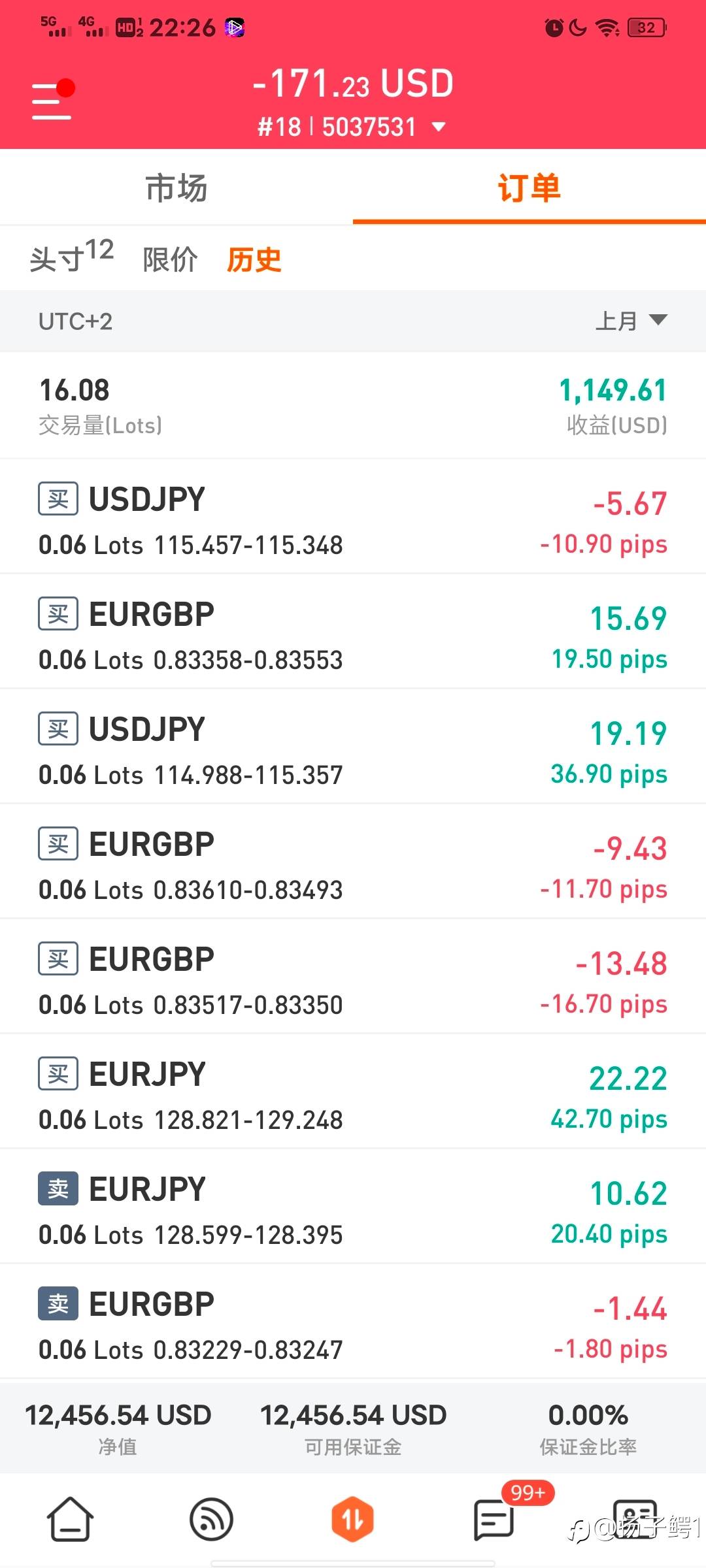Open EURJPY buy order with 42.70 pips
The height and width of the screenshot is (1568, 706).
353,1092
